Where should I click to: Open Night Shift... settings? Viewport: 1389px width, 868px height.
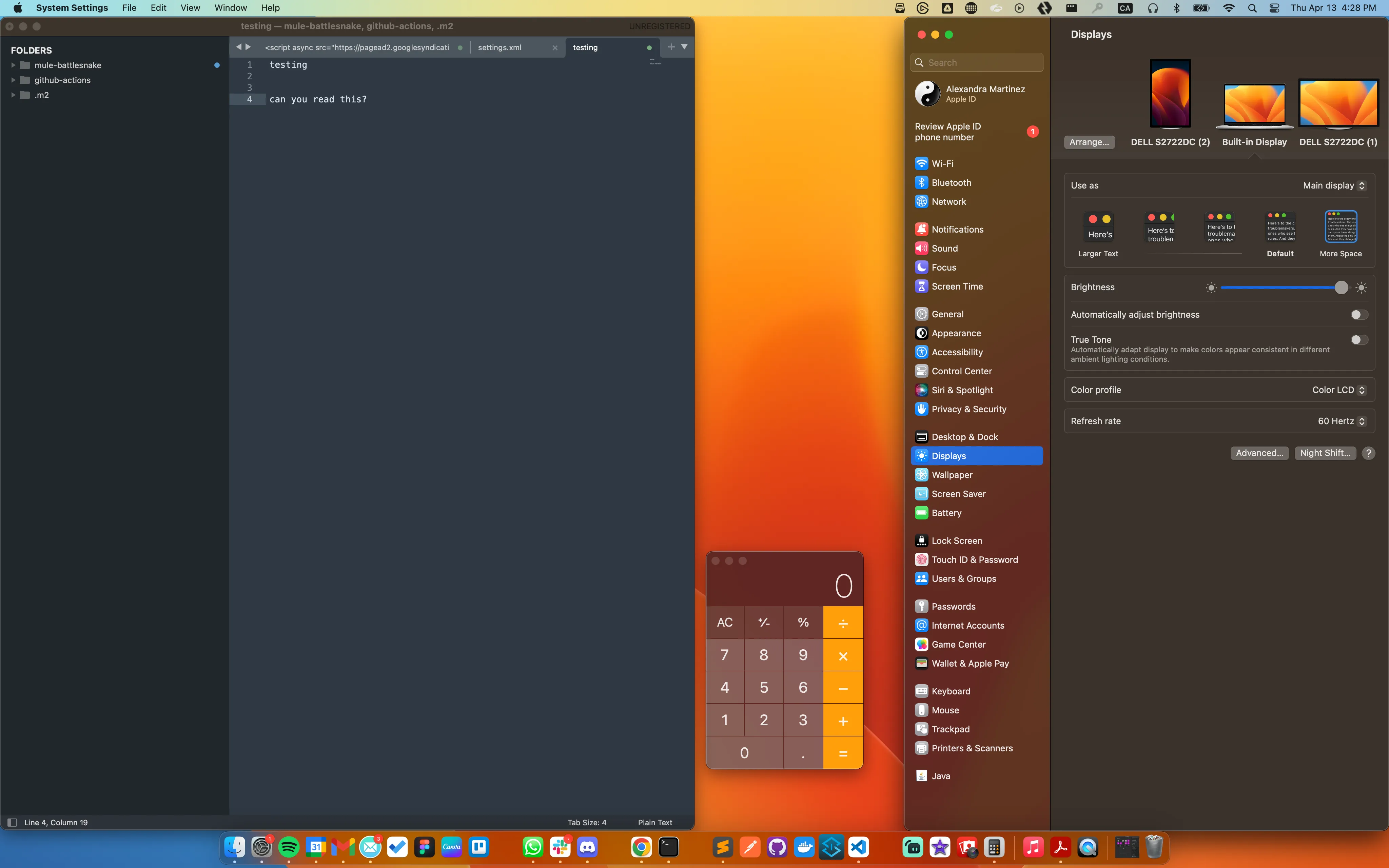[1325, 453]
